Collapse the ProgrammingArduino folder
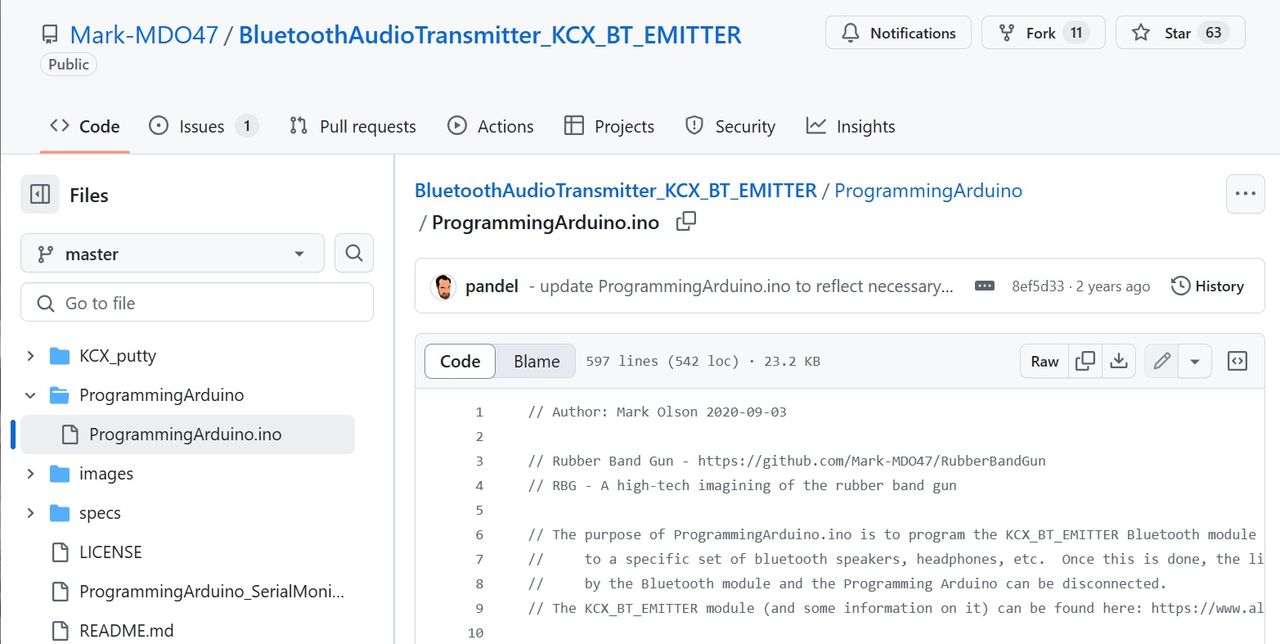1280x644 pixels. (x=30, y=395)
